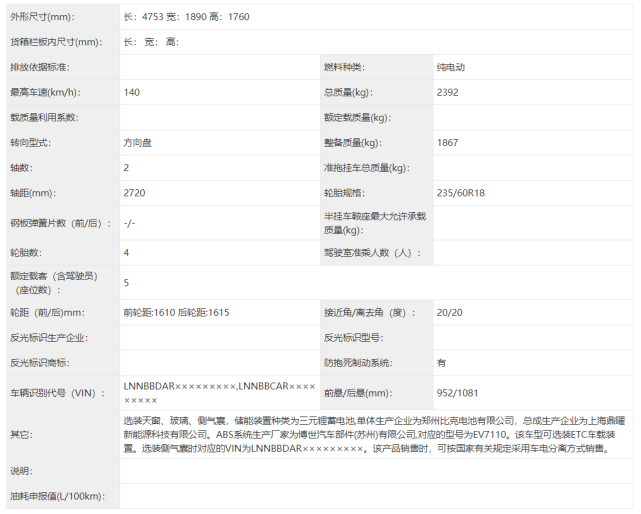The height and width of the screenshot is (514, 641).
Task: Select the tire count value 4
Action: (126, 253)
